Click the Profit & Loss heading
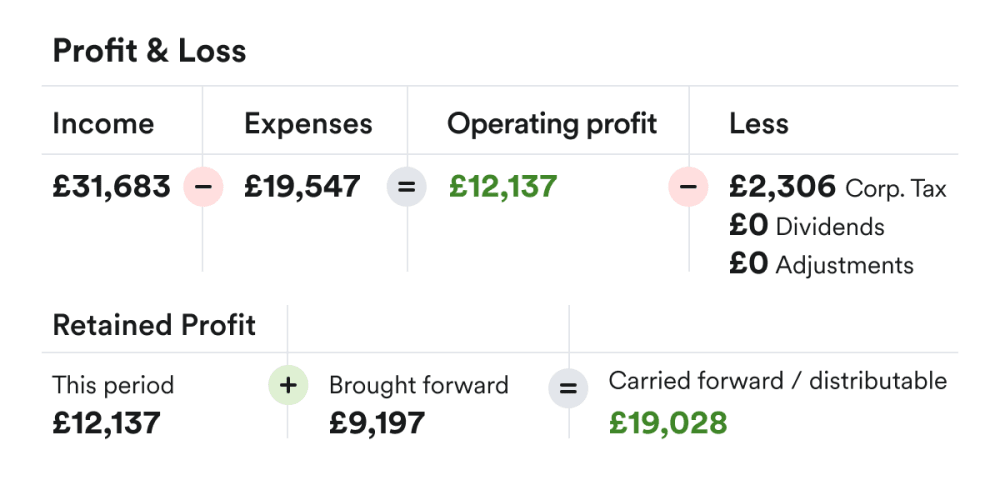Image resolution: width=1000 pixels, height=500 pixels. tap(149, 51)
